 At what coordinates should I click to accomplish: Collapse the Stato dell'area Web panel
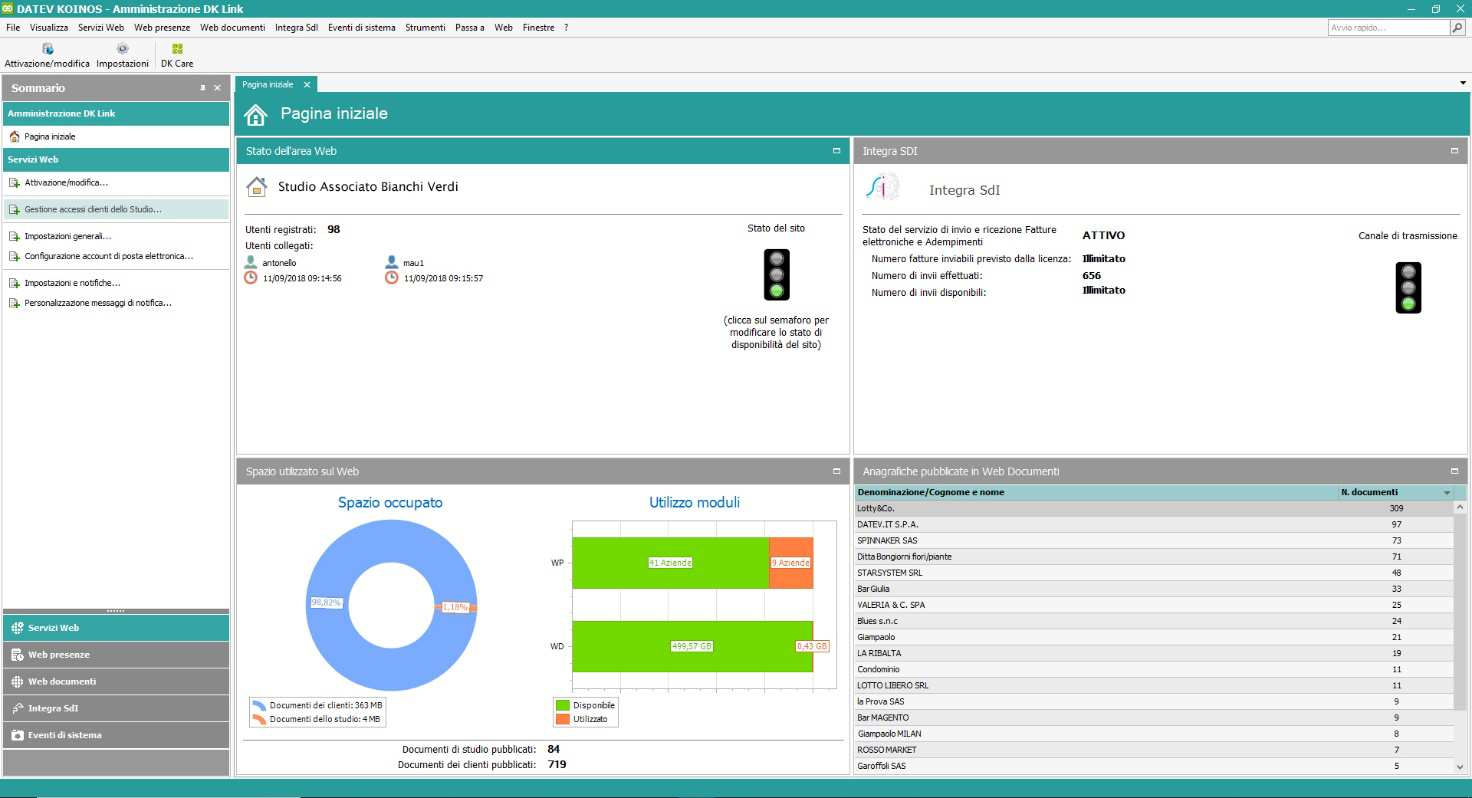pos(836,151)
